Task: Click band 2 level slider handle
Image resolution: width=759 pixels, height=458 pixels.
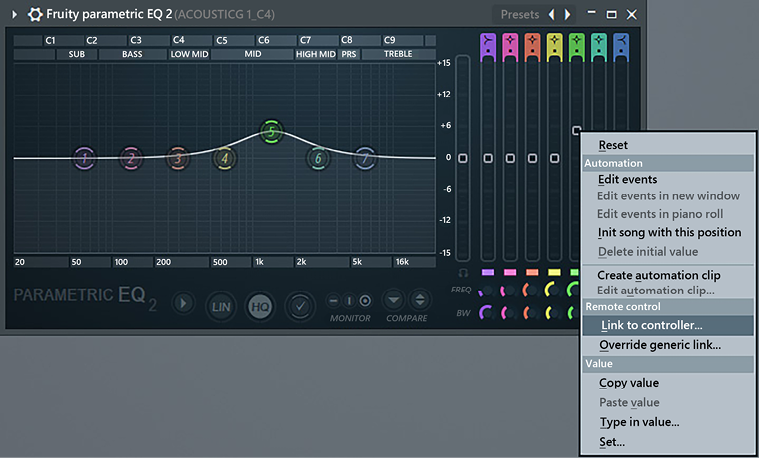Action: pyautogui.click(x=510, y=158)
